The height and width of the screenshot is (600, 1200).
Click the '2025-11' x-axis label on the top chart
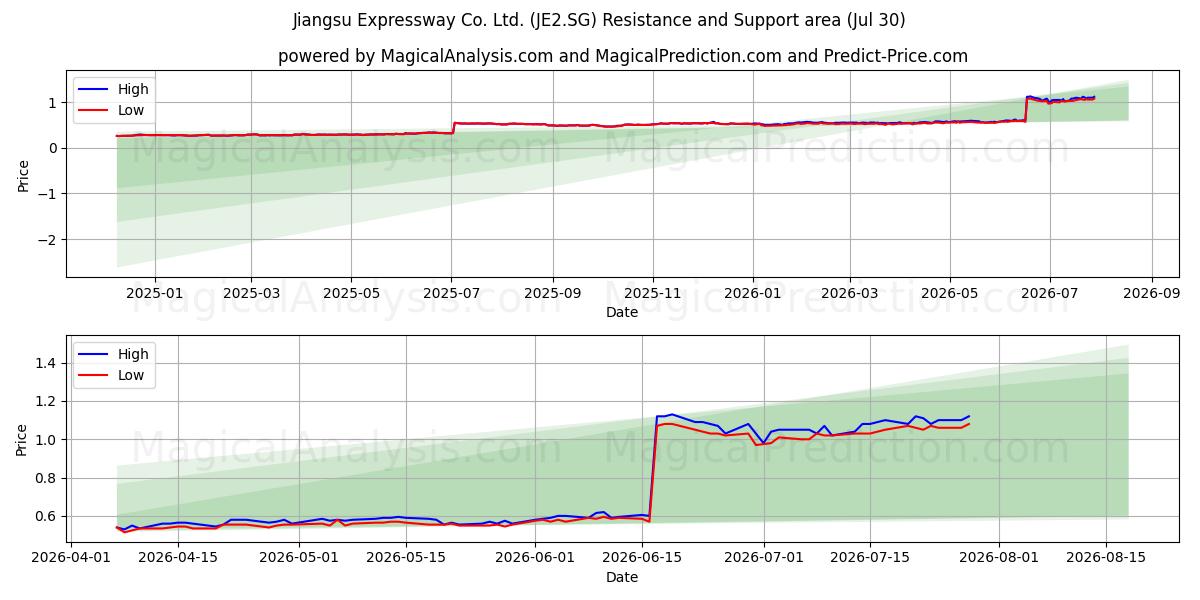pos(653,295)
